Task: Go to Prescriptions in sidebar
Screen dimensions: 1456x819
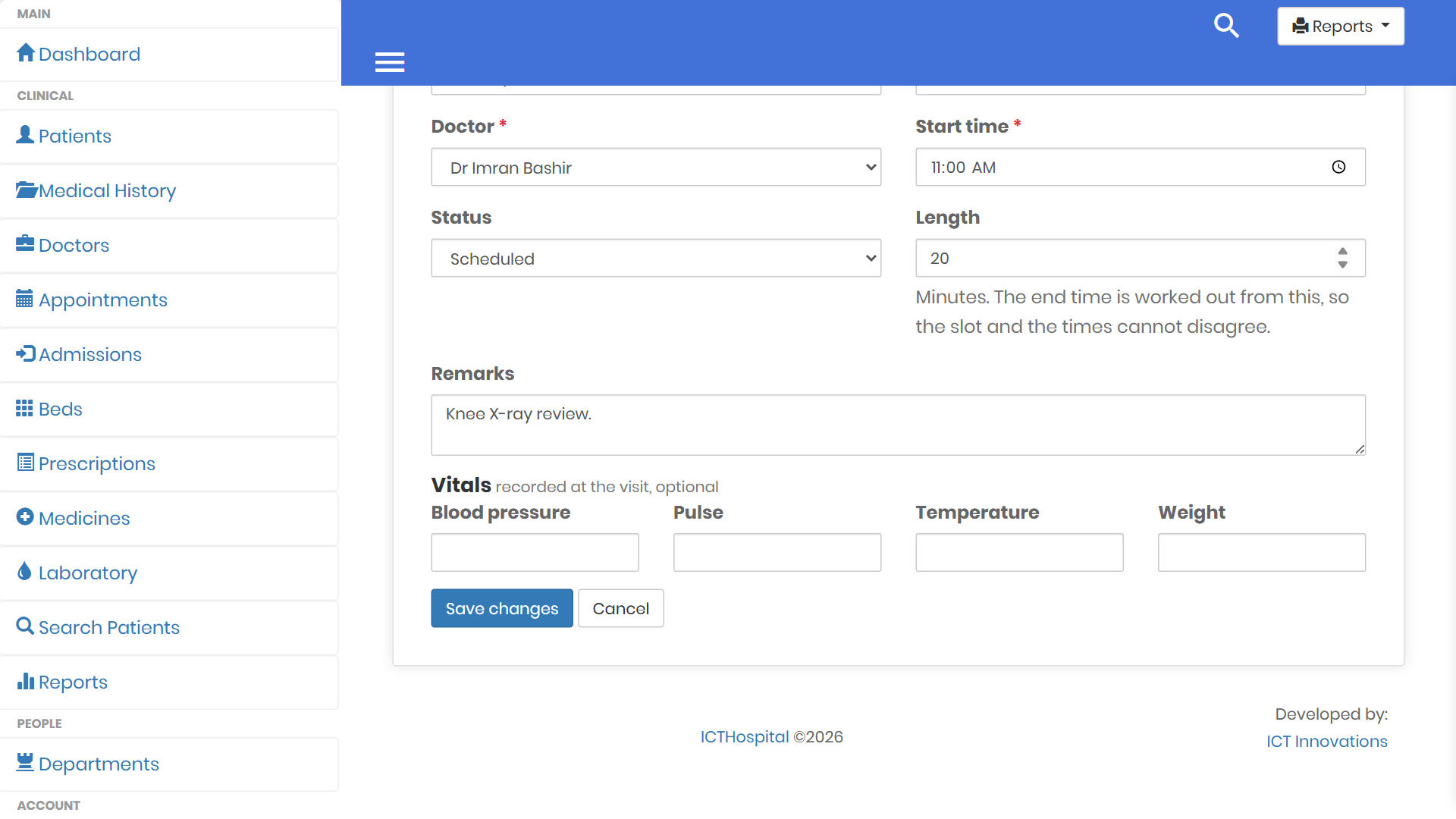Action: (170, 464)
